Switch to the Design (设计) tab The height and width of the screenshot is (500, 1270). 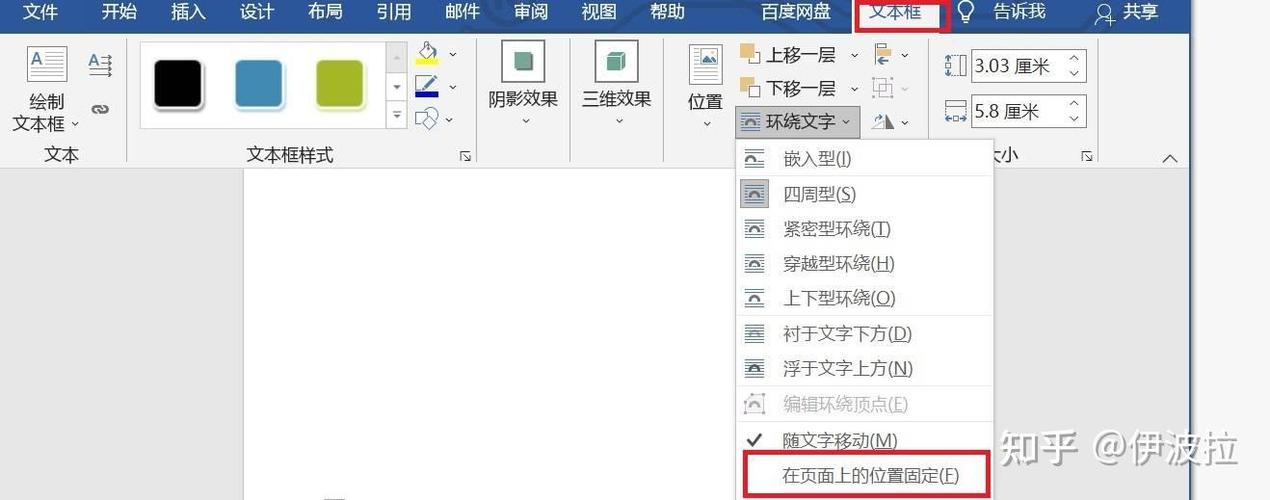click(257, 12)
